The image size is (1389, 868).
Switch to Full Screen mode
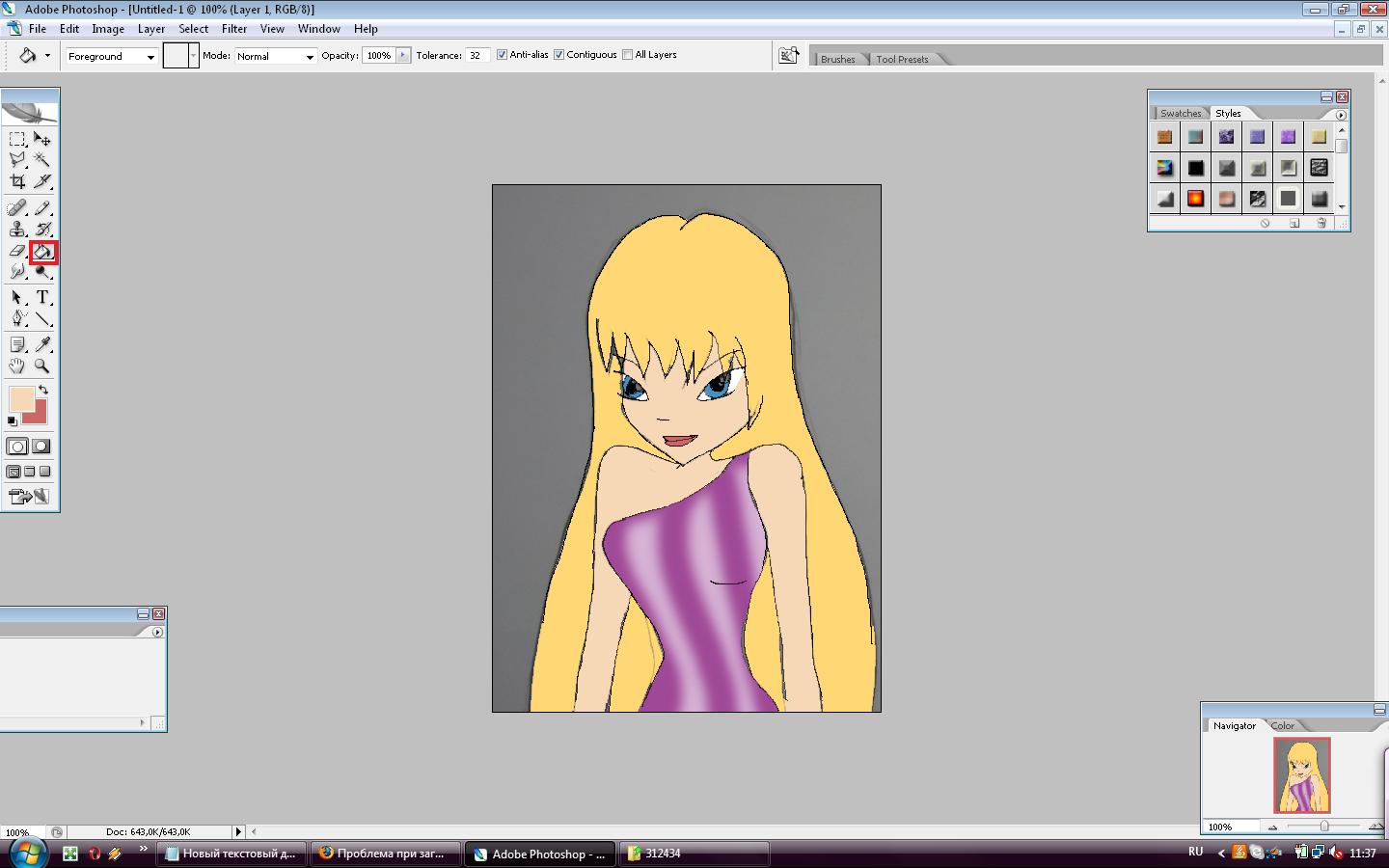pyautogui.click(x=44, y=472)
